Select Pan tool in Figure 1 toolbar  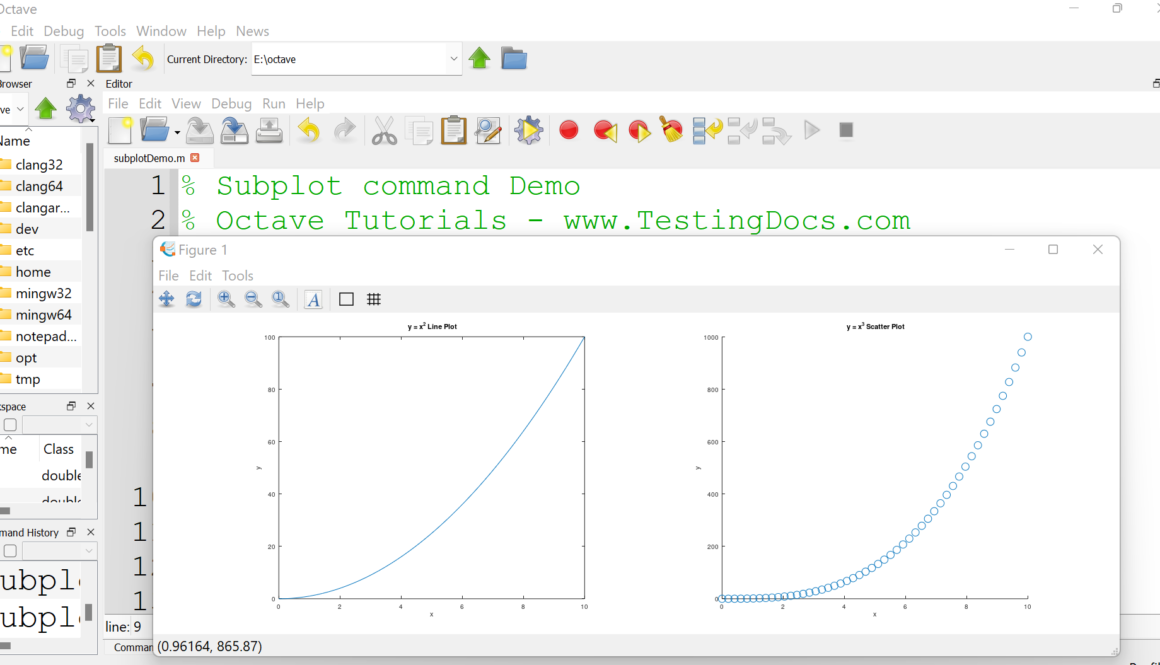click(166, 299)
